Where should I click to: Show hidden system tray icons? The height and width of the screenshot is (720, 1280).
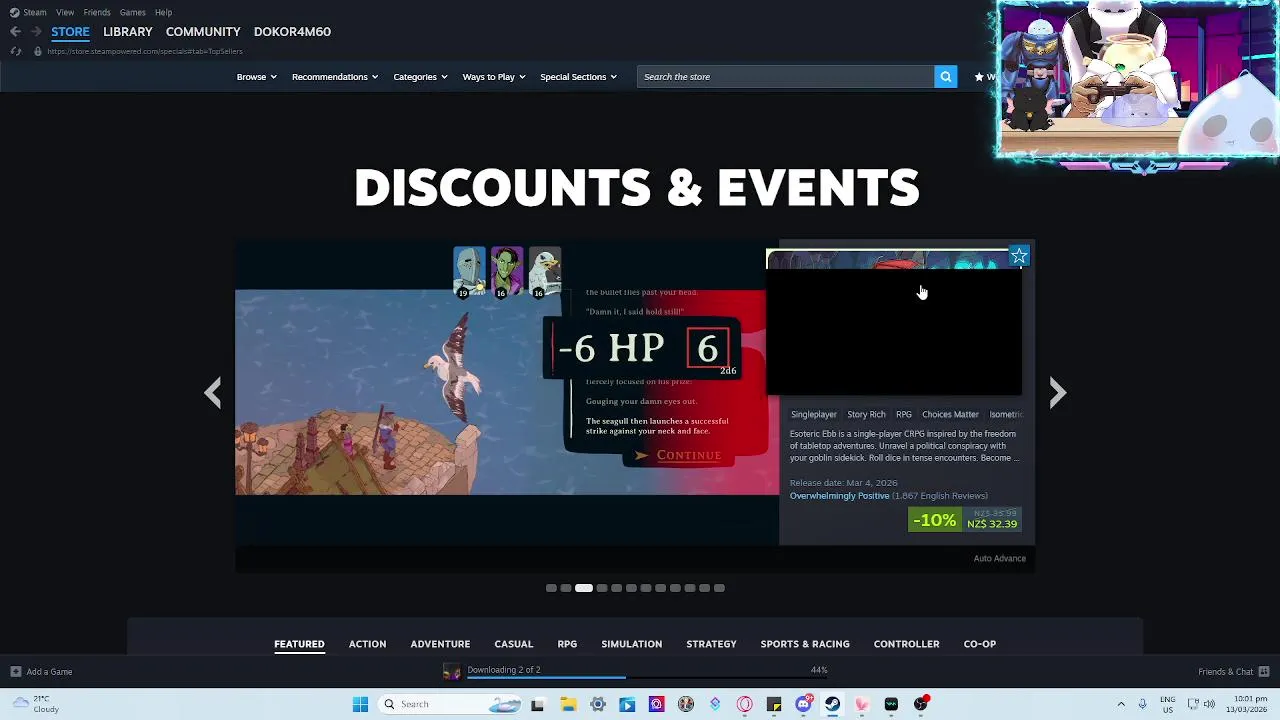[x=1121, y=704]
